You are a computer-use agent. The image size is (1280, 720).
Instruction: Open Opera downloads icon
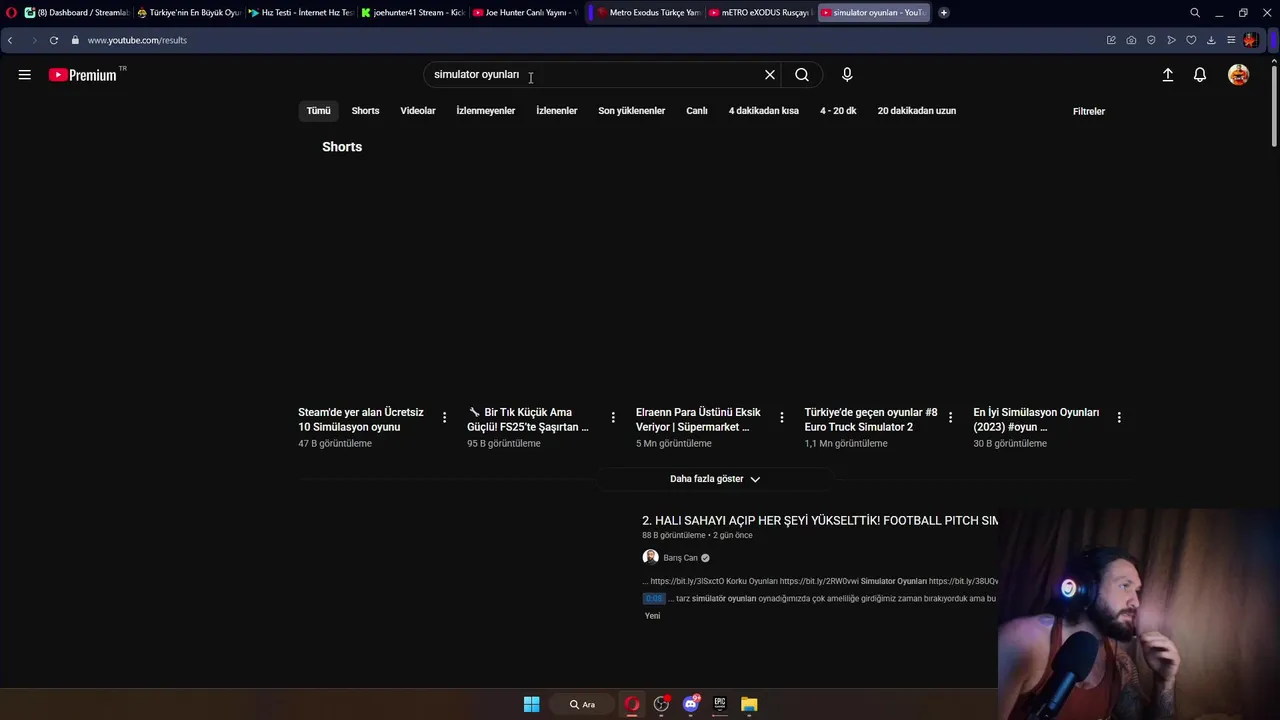pyautogui.click(x=1211, y=40)
